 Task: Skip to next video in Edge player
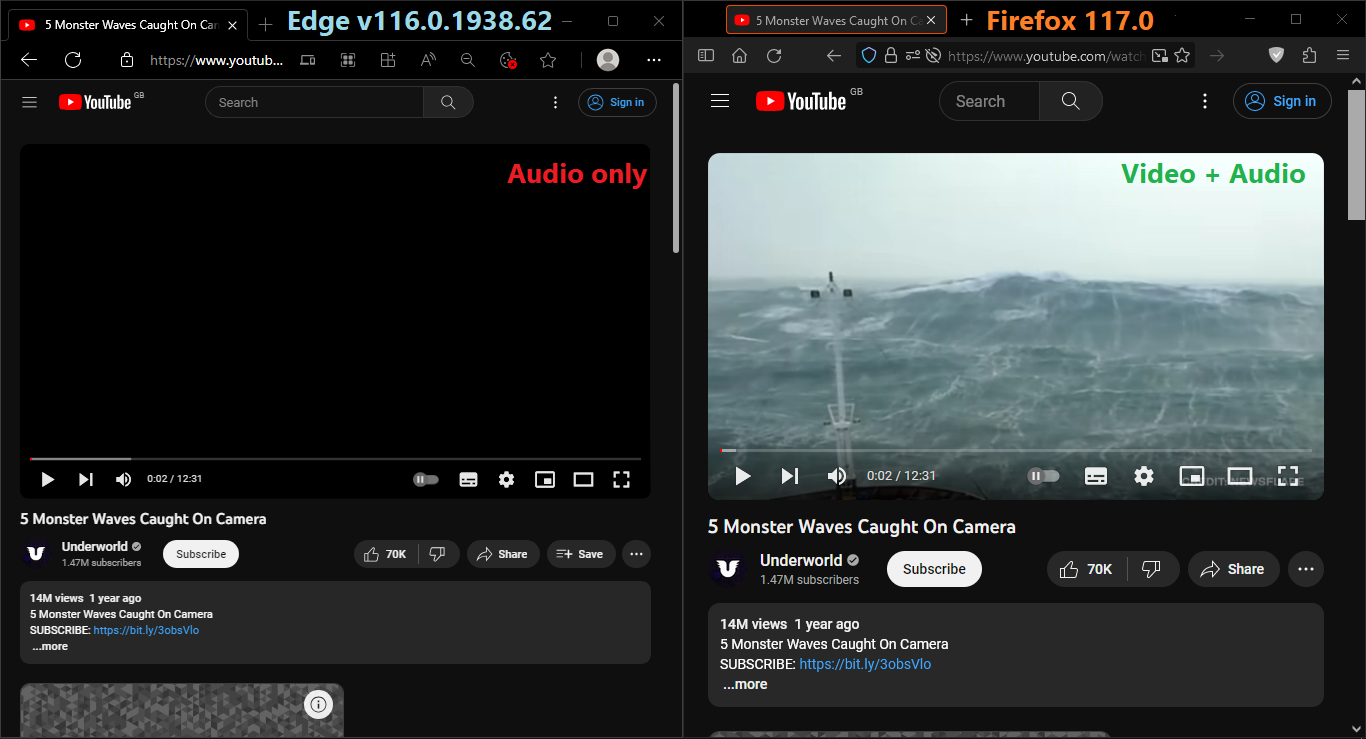click(x=86, y=479)
